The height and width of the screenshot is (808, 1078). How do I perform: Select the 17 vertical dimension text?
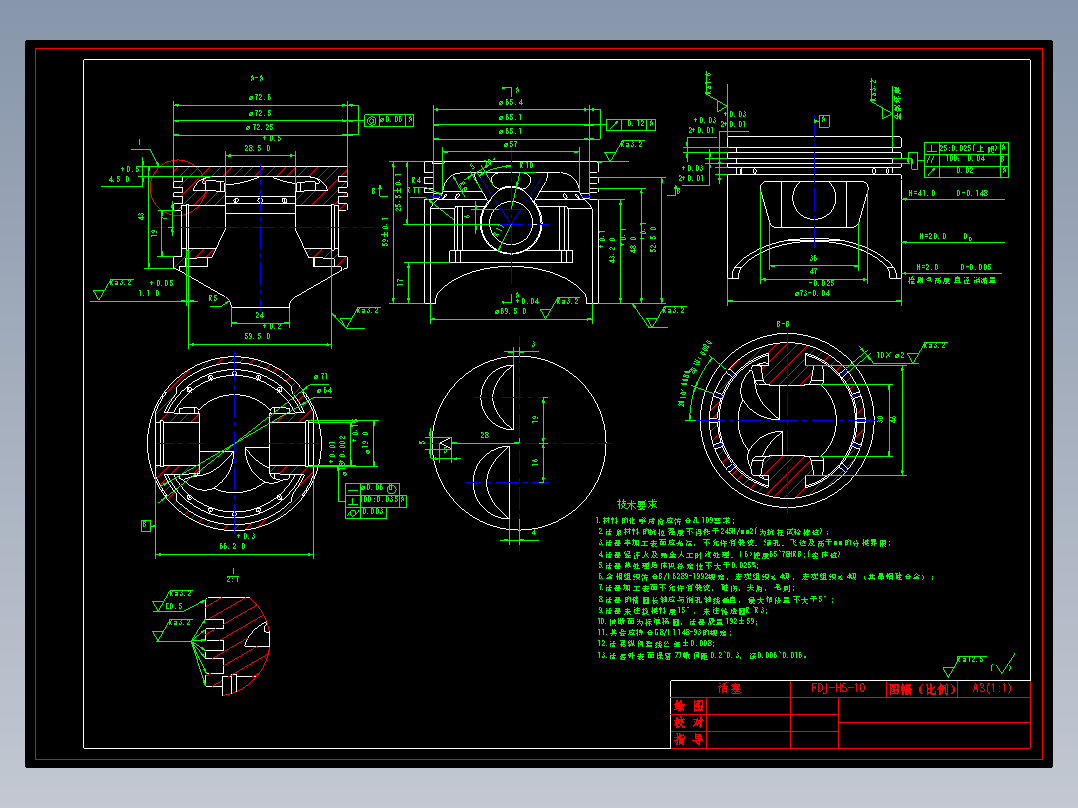(x=401, y=281)
